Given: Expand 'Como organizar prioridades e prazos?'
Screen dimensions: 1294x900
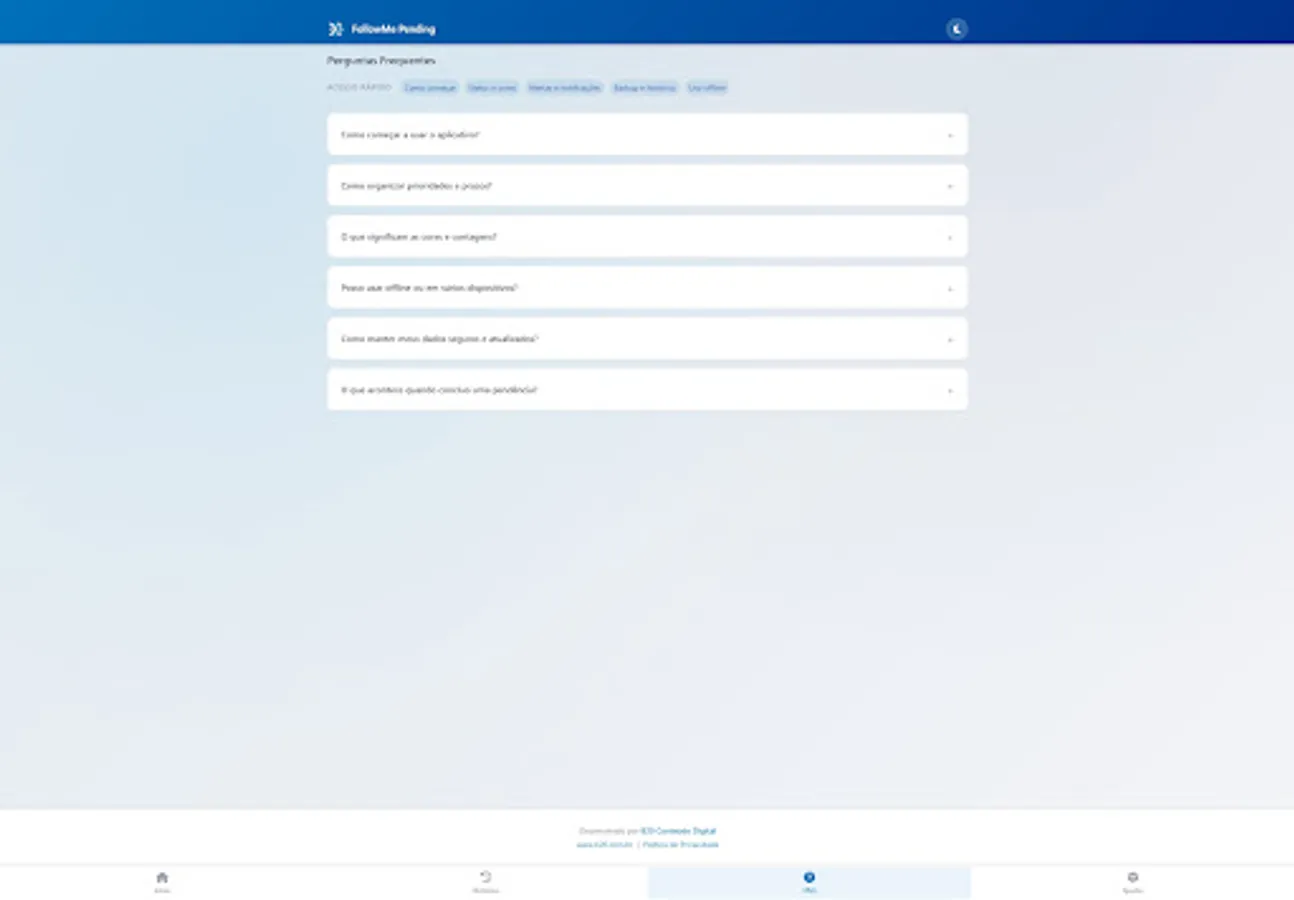Looking at the screenshot, I should pyautogui.click(x=647, y=185).
